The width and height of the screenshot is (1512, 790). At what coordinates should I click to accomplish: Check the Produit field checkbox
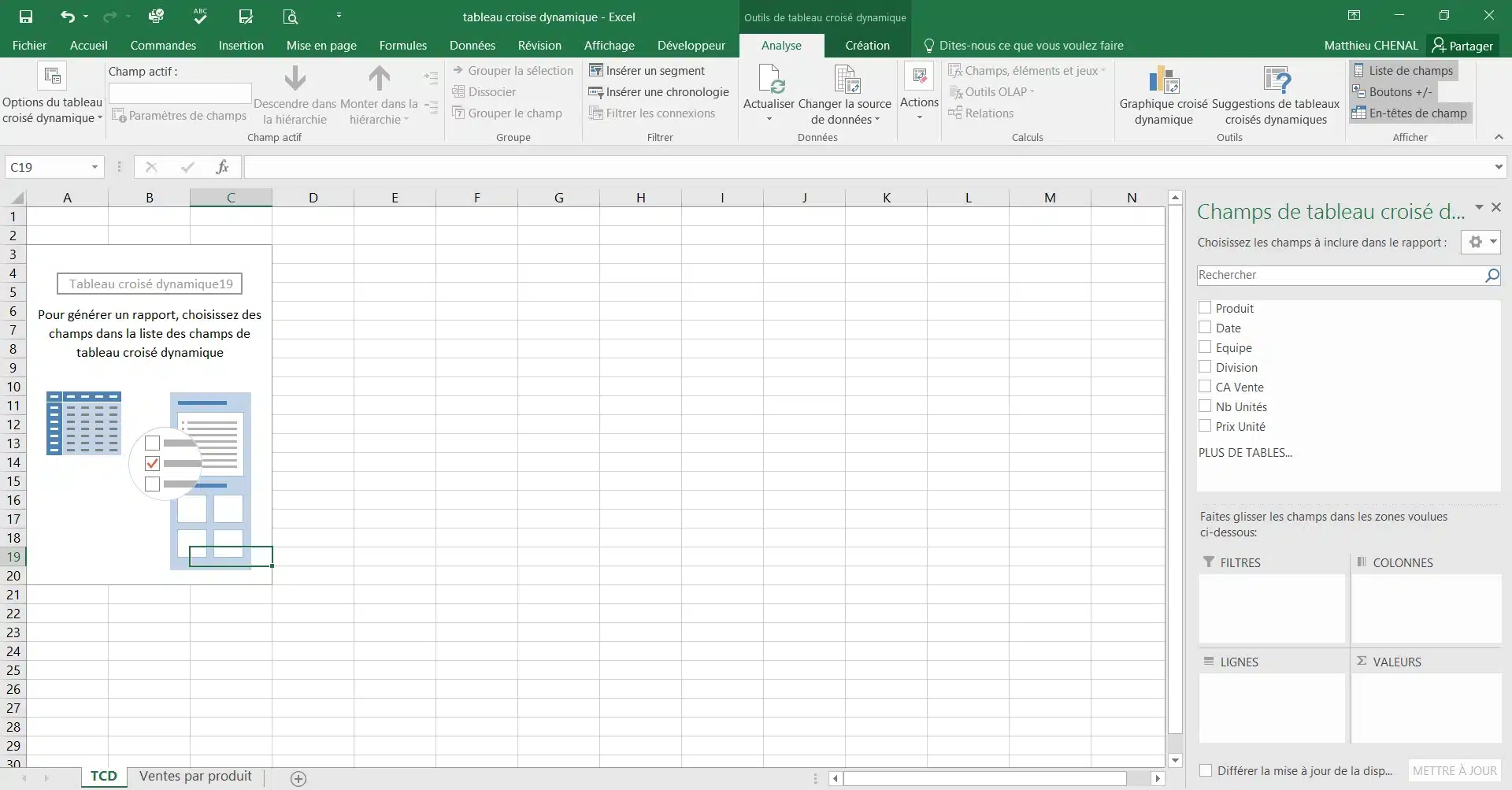[x=1205, y=308]
